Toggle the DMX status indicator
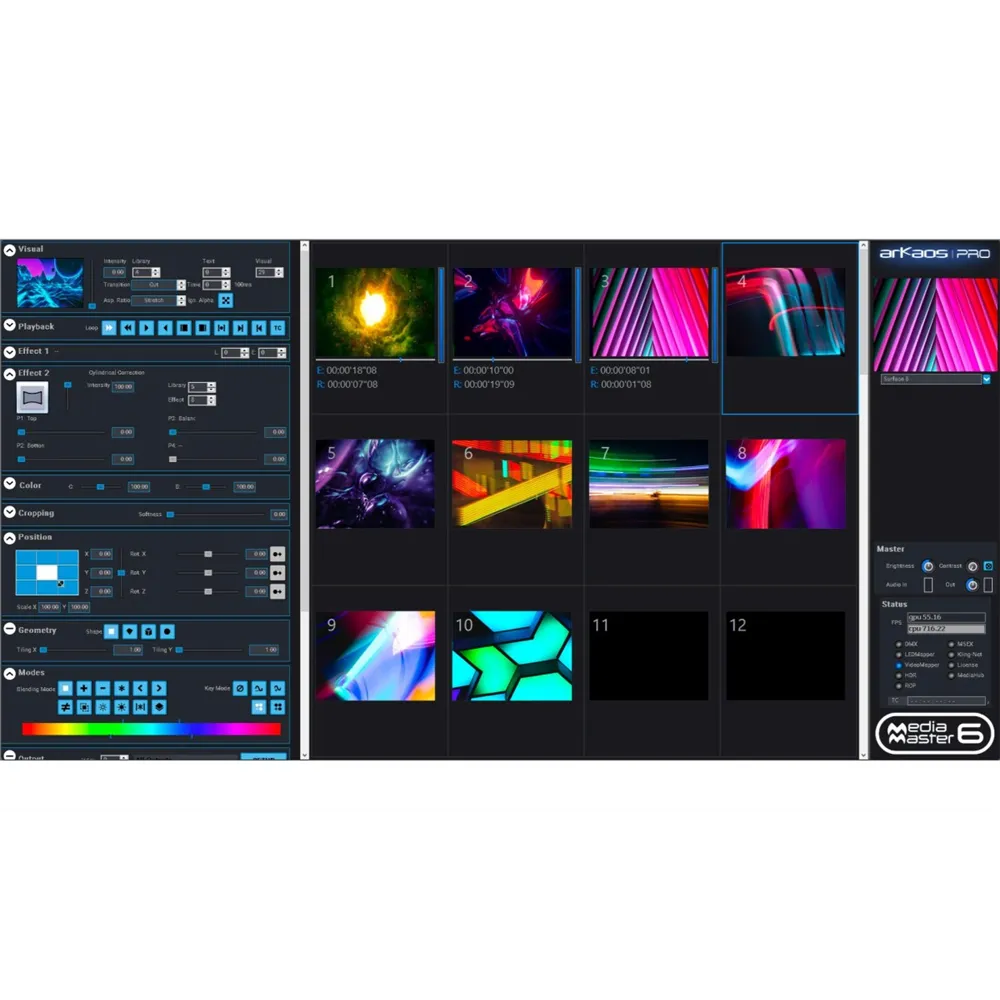This screenshot has width=1000, height=1000. (x=899, y=644)
